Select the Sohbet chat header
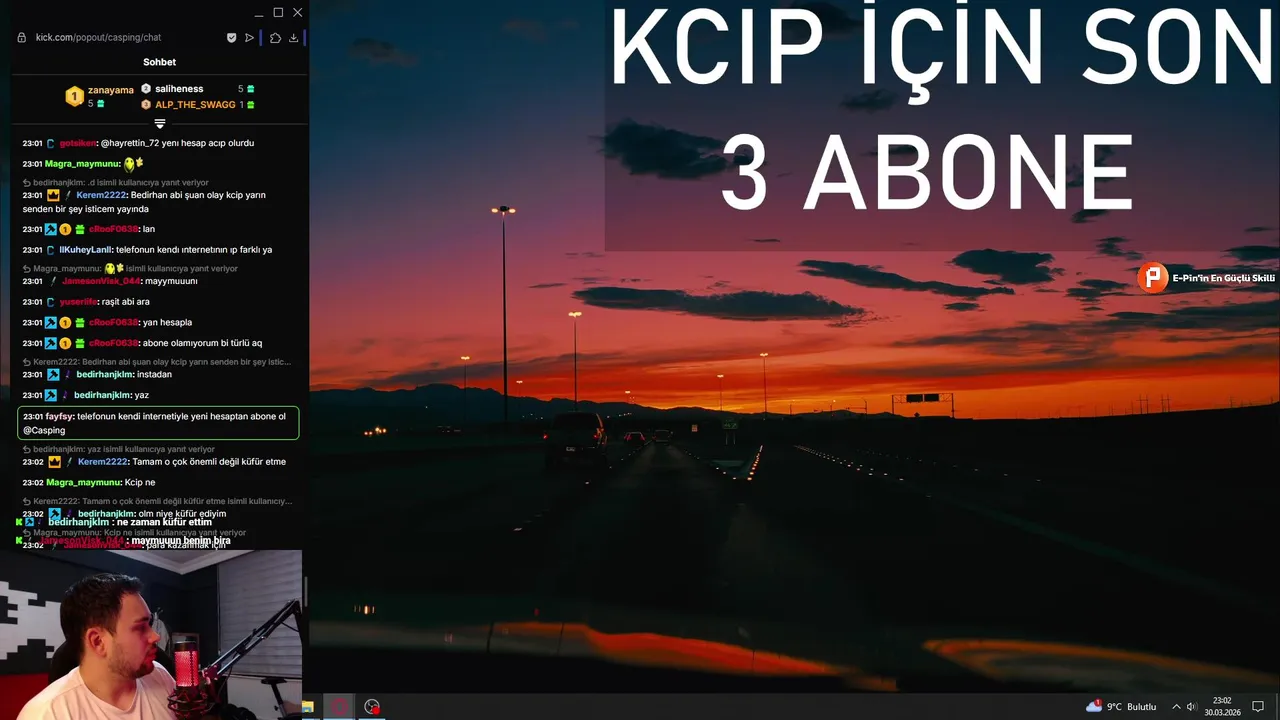Viewport: 1280px width, 720px height. (x=159, y=62)
